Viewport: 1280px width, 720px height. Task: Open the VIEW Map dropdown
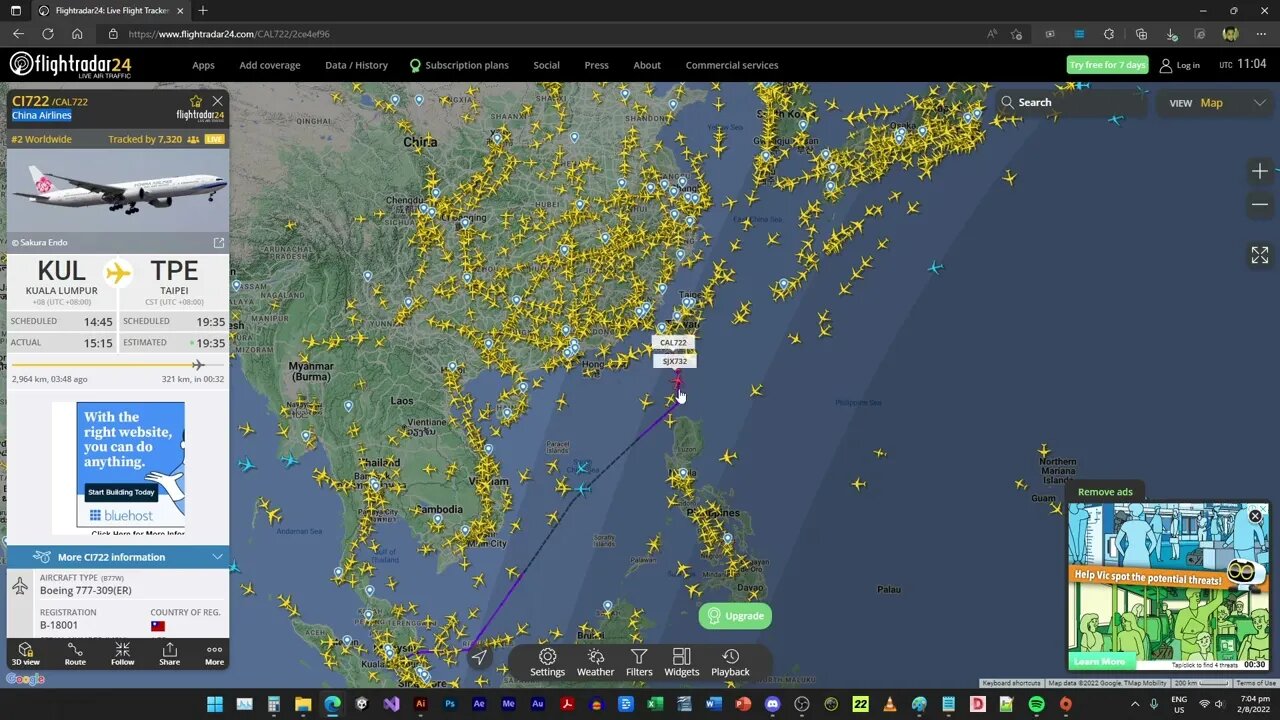click(1219, 102)
